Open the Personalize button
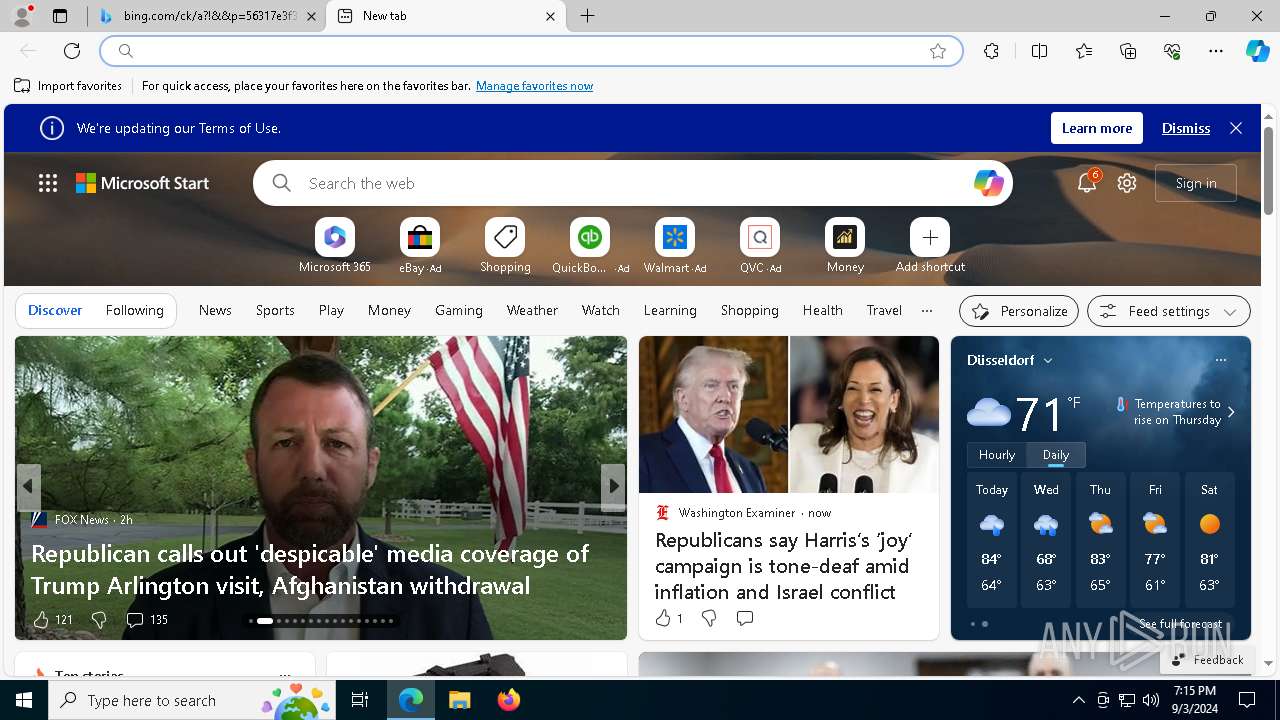 [x=1019, y=311]
